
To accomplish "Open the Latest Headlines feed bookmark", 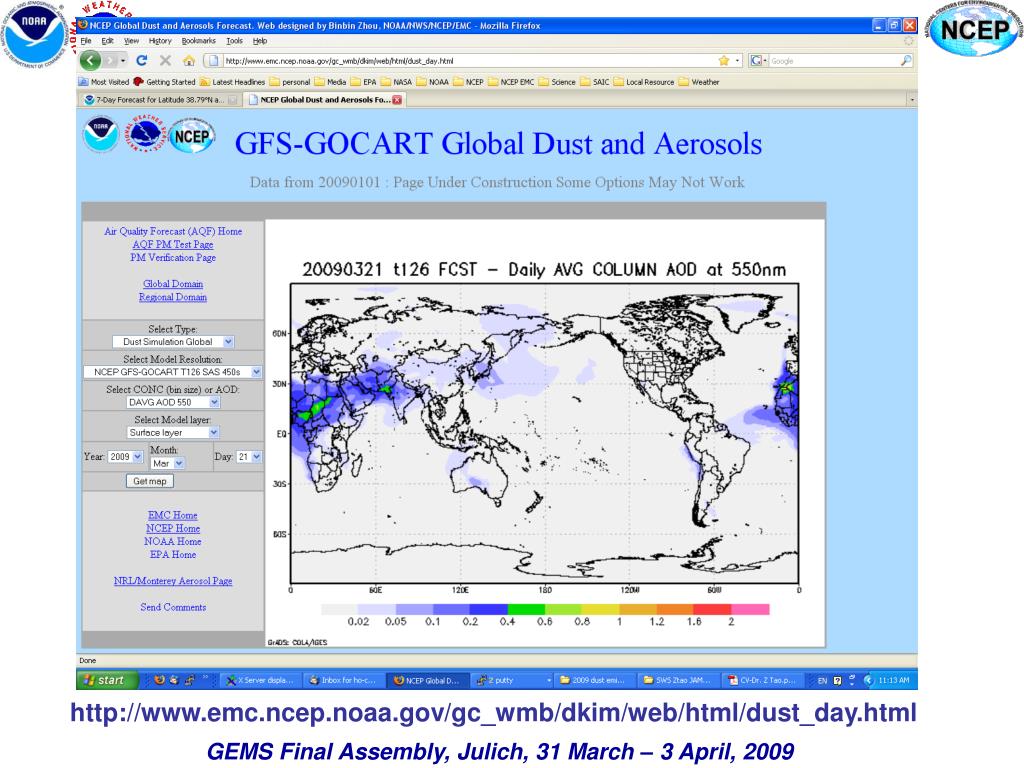I will click(x=232, y=82).
